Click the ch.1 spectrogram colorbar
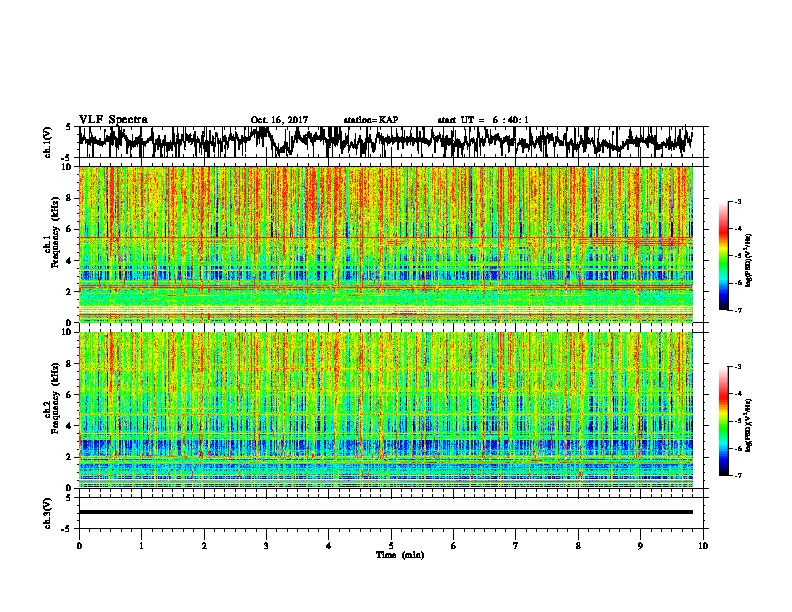 coord(724,256)
